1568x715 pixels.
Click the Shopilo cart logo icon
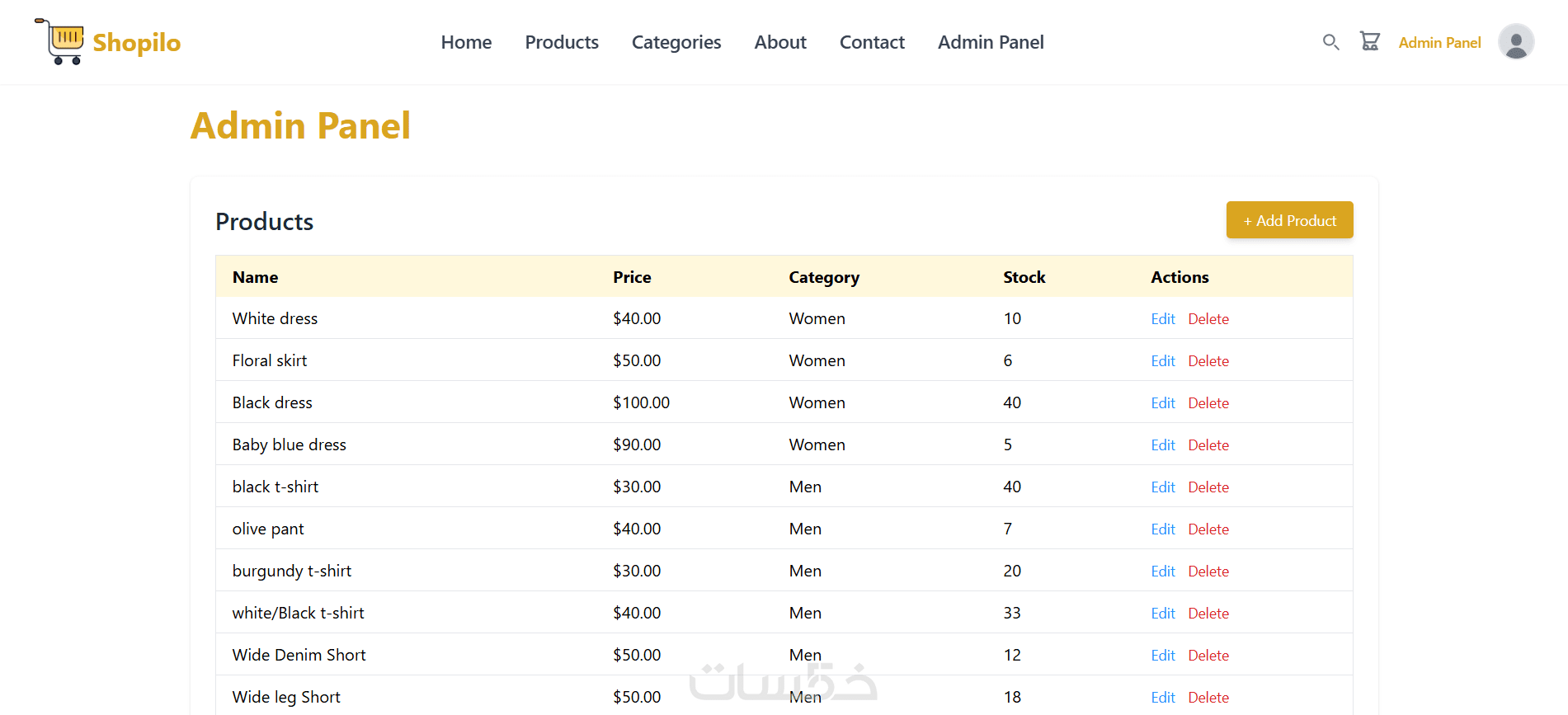click(x=60, y=41)
